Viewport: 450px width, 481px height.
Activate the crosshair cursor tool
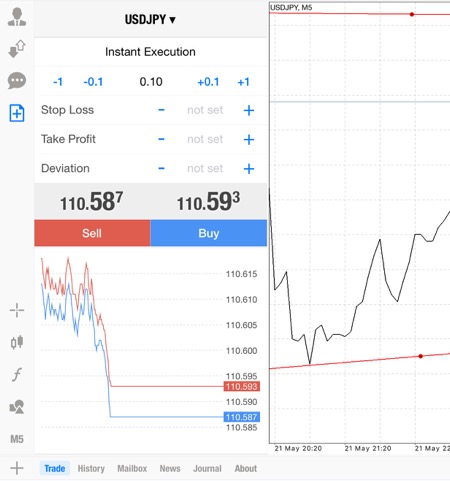point(17,311)
